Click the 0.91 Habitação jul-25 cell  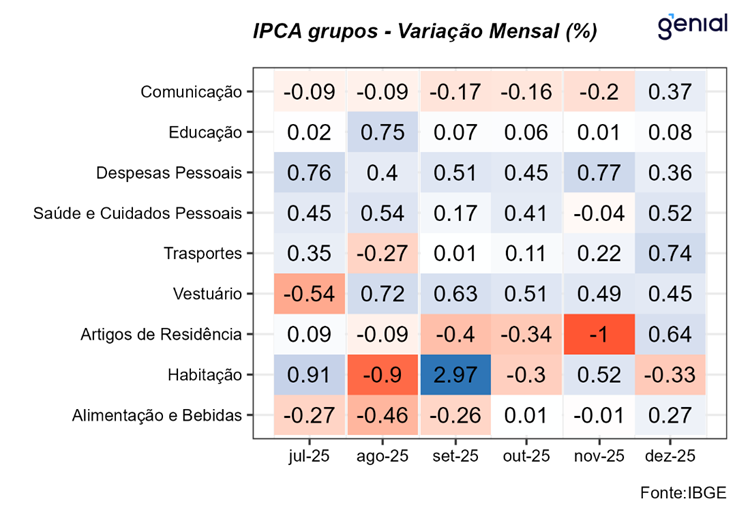coord(310,374)
